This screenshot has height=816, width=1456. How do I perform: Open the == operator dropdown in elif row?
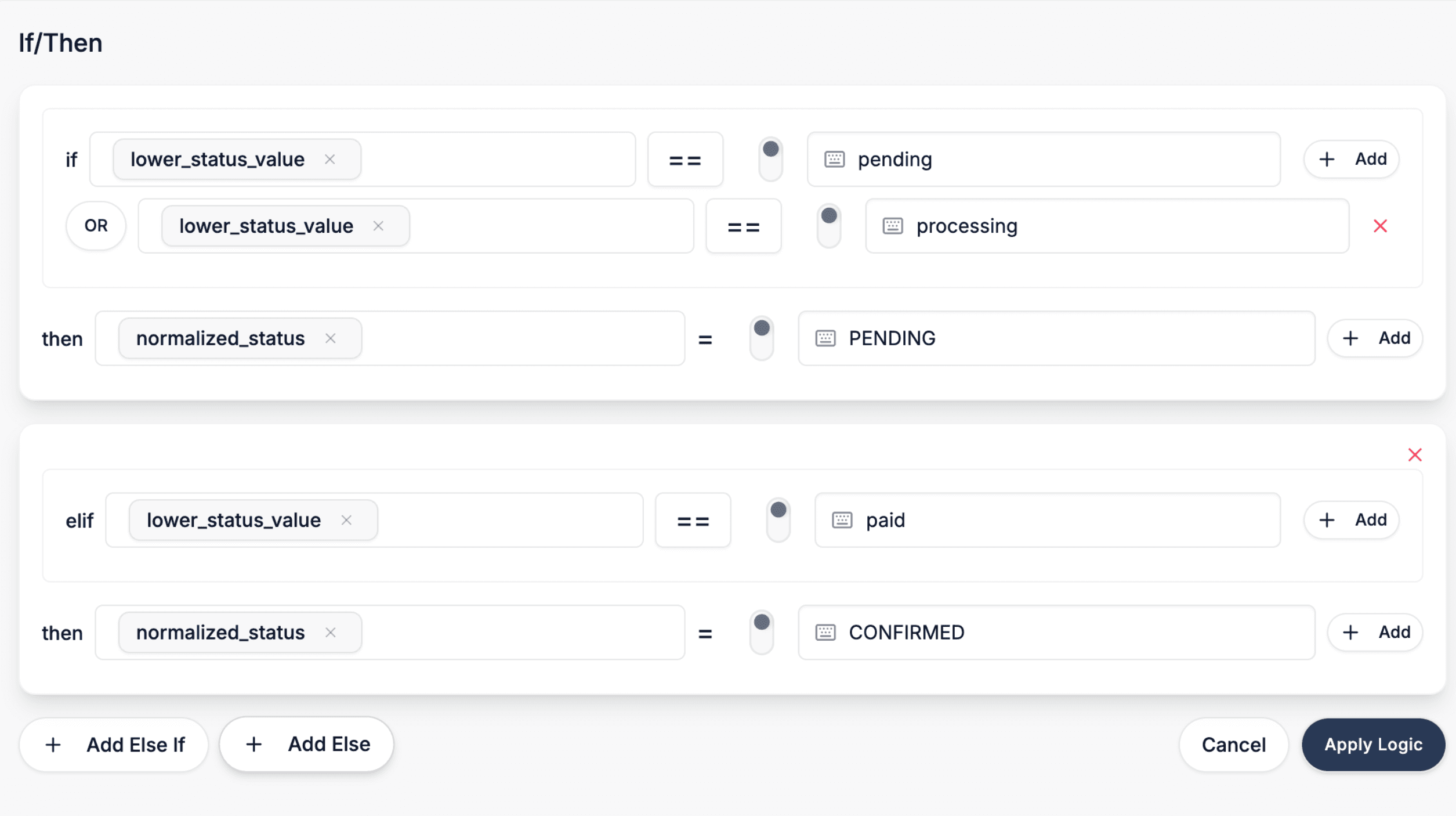click(693, 521)
